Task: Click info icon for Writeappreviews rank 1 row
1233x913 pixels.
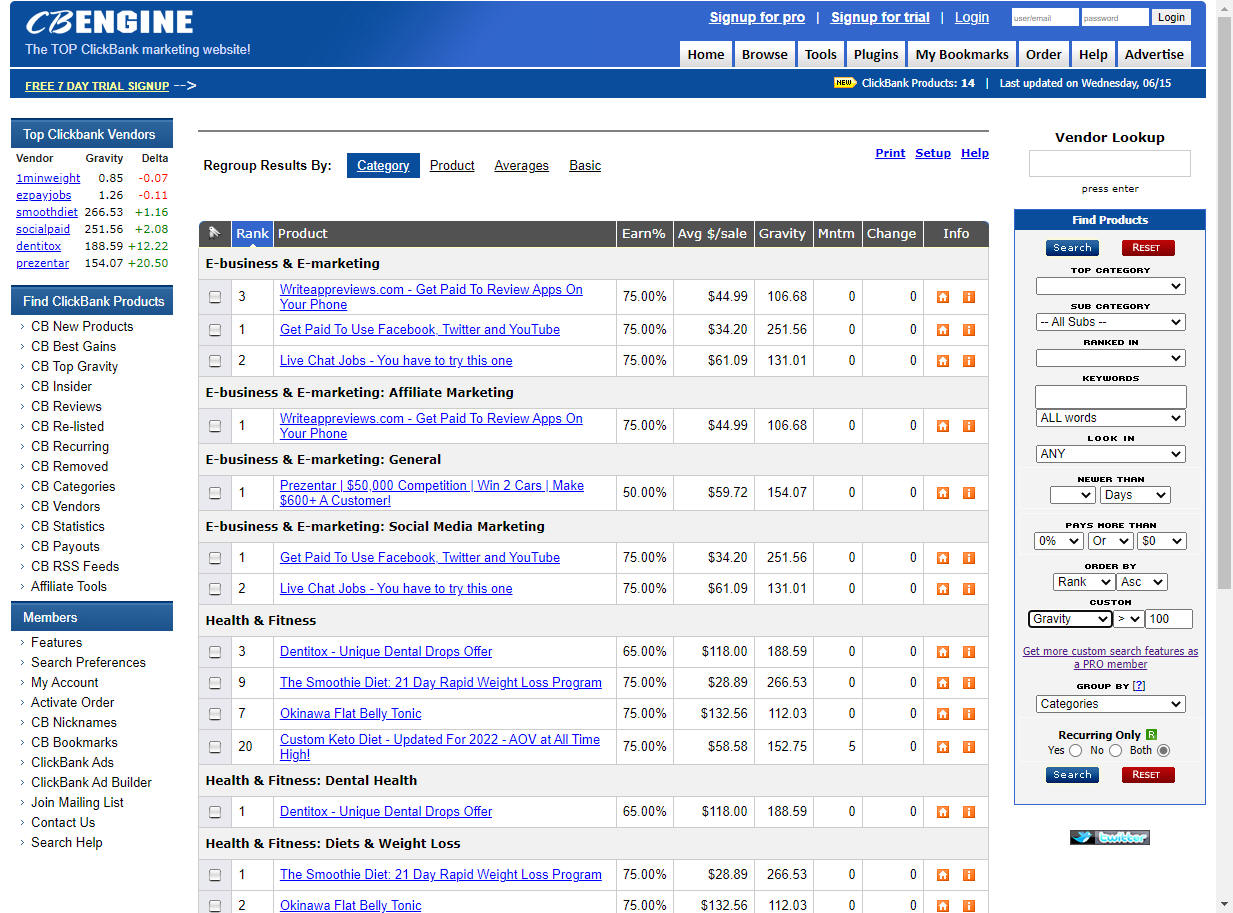Action: pos(968,426)
